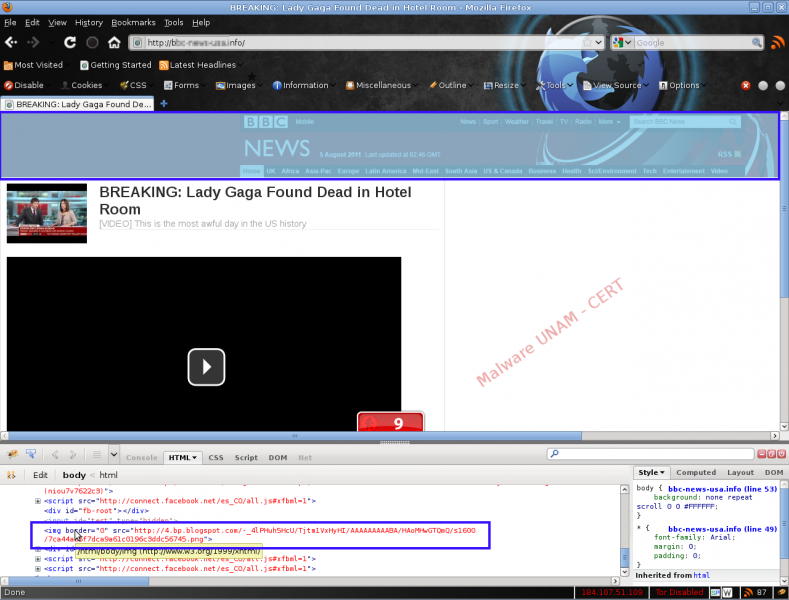Switch to Firebug Script panel
Viewport: 789px width, 600px height.
[x=246, y=458]
